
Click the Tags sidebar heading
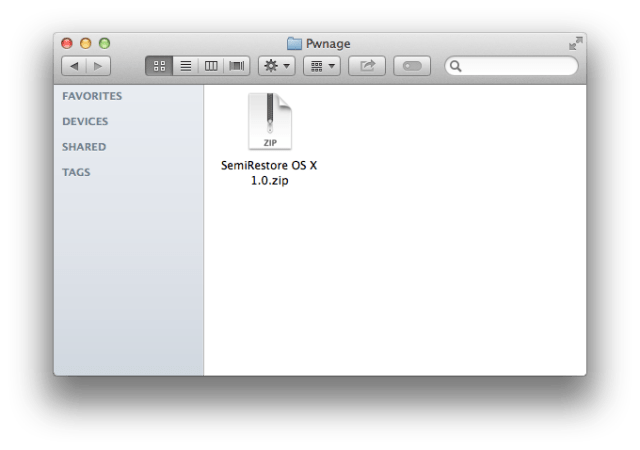tap(76, 172)
